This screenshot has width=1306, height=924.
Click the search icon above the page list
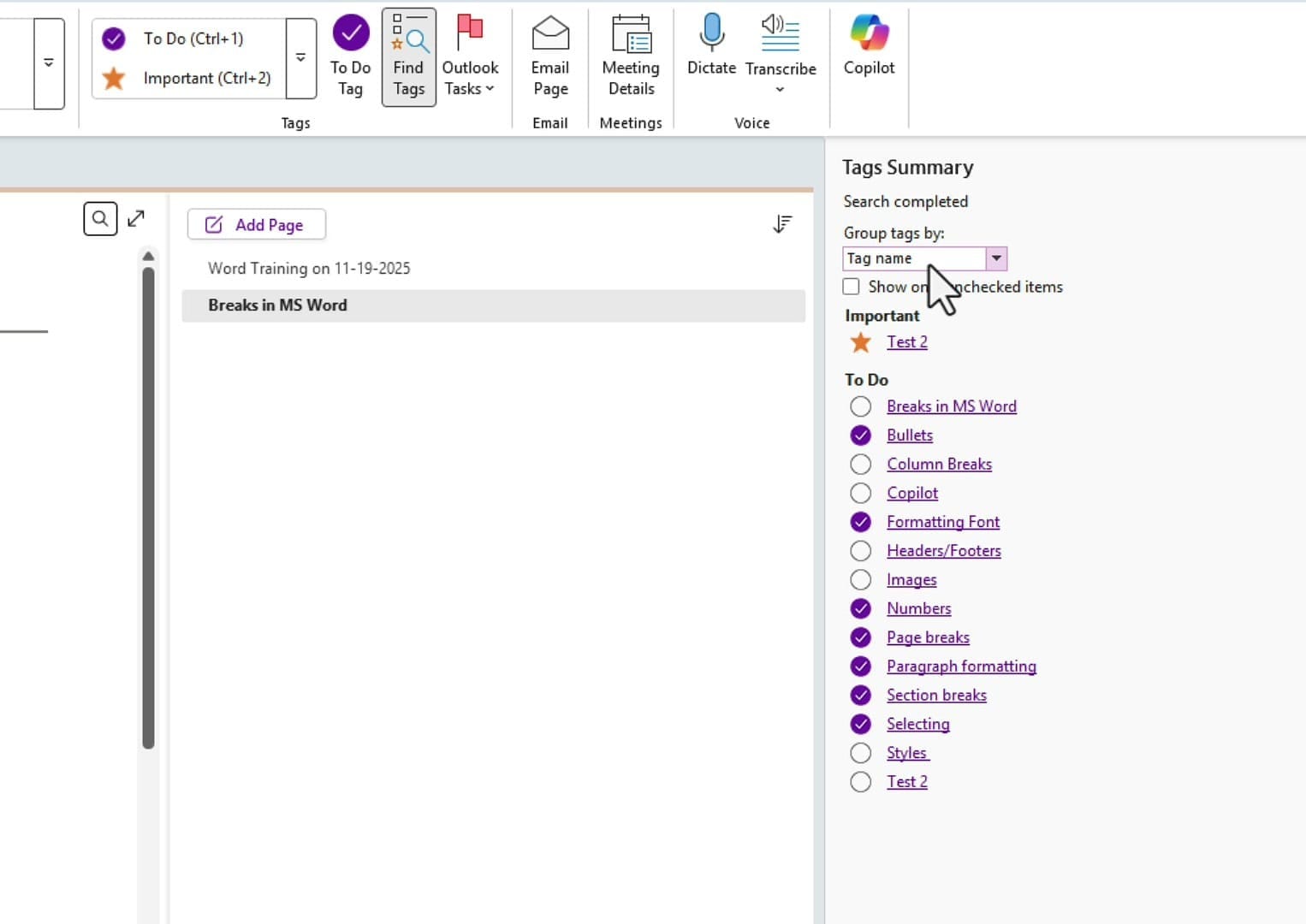click(x=100, y=218)
